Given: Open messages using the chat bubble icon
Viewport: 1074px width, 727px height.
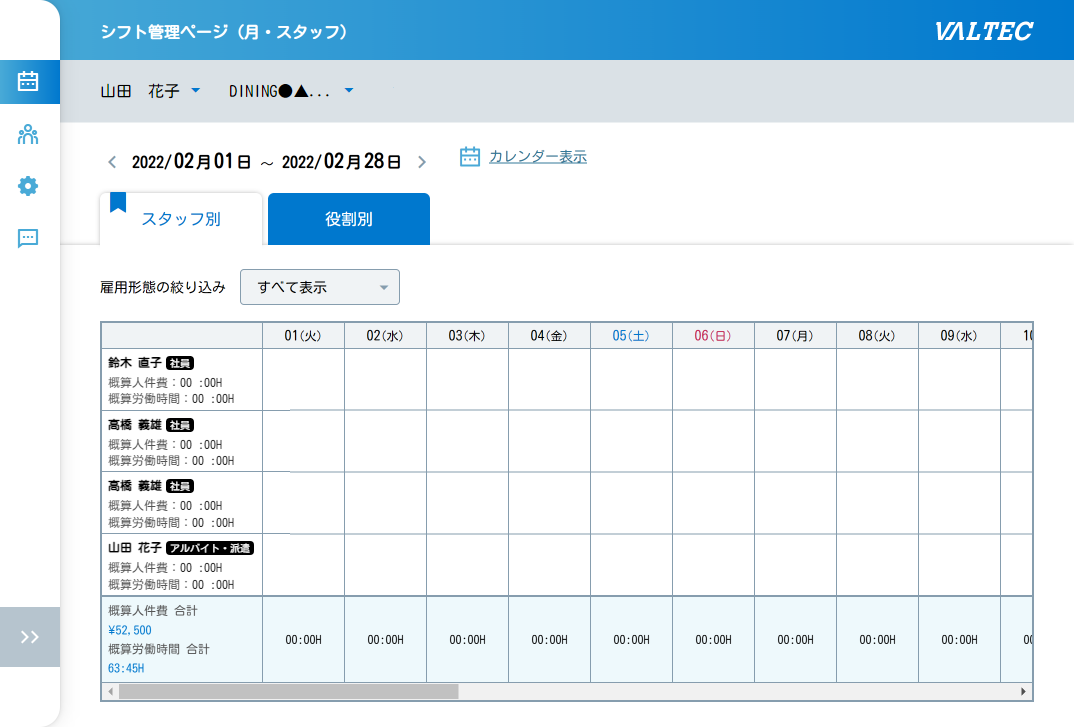Looking at the screenshot, I should (28, 238).
